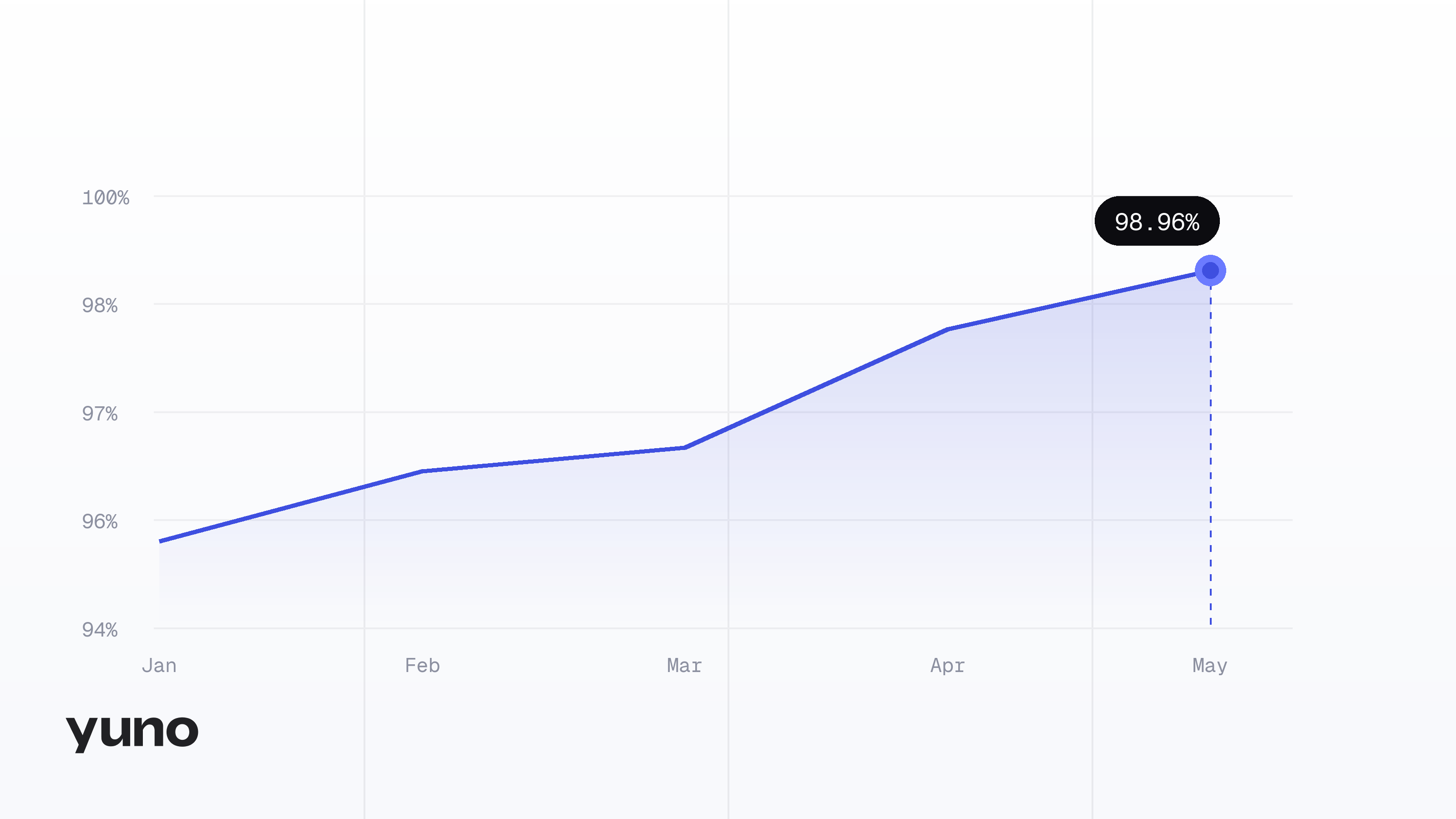The height and width of the screenshot is (819, 1456).
Task: Click the line vertex above Apr
Action: 947,329
